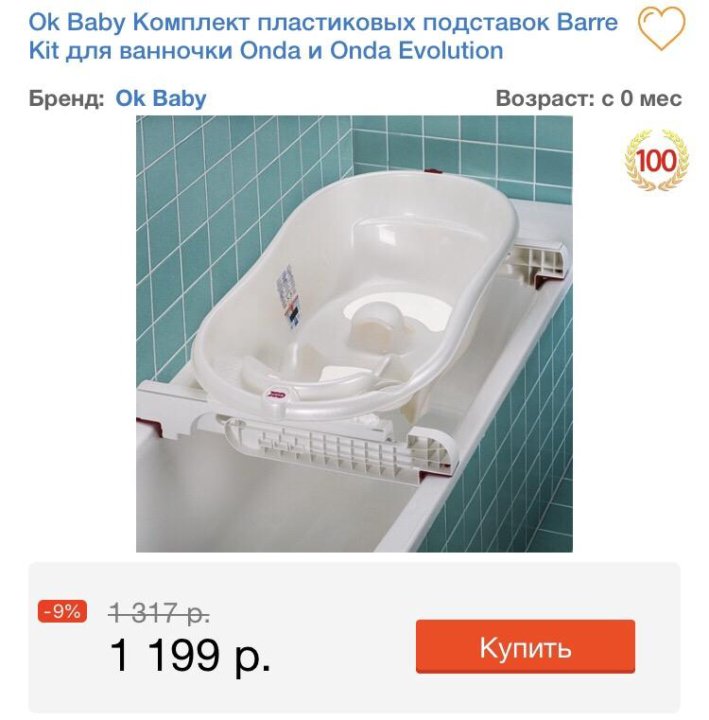This screenshot has height=720, width=709.
Task: Click the current price 1 199 р.
Action: click(x=190, y=656)
